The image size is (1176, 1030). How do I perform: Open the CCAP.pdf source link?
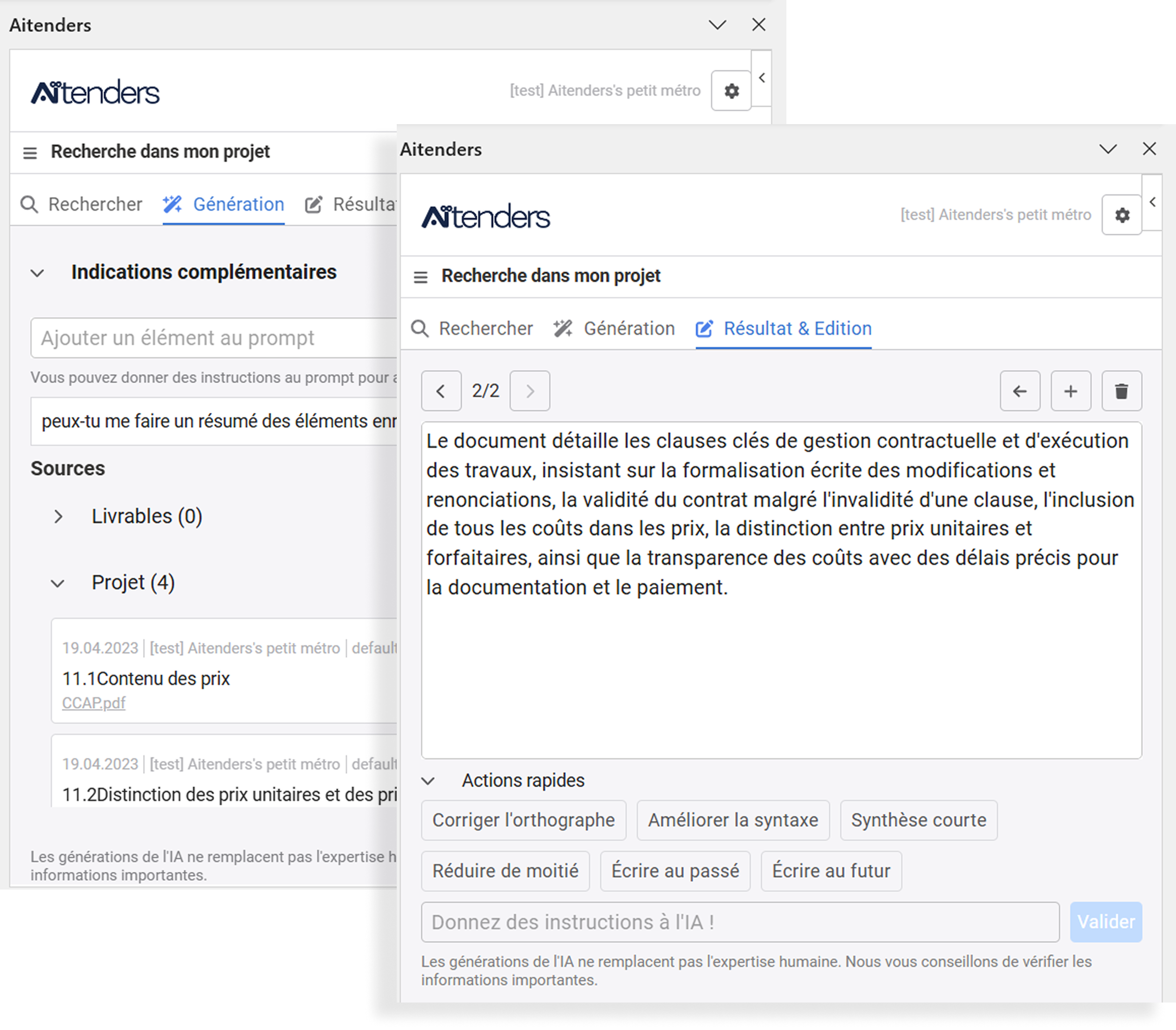pyautogui.click(x=94, y=703)
